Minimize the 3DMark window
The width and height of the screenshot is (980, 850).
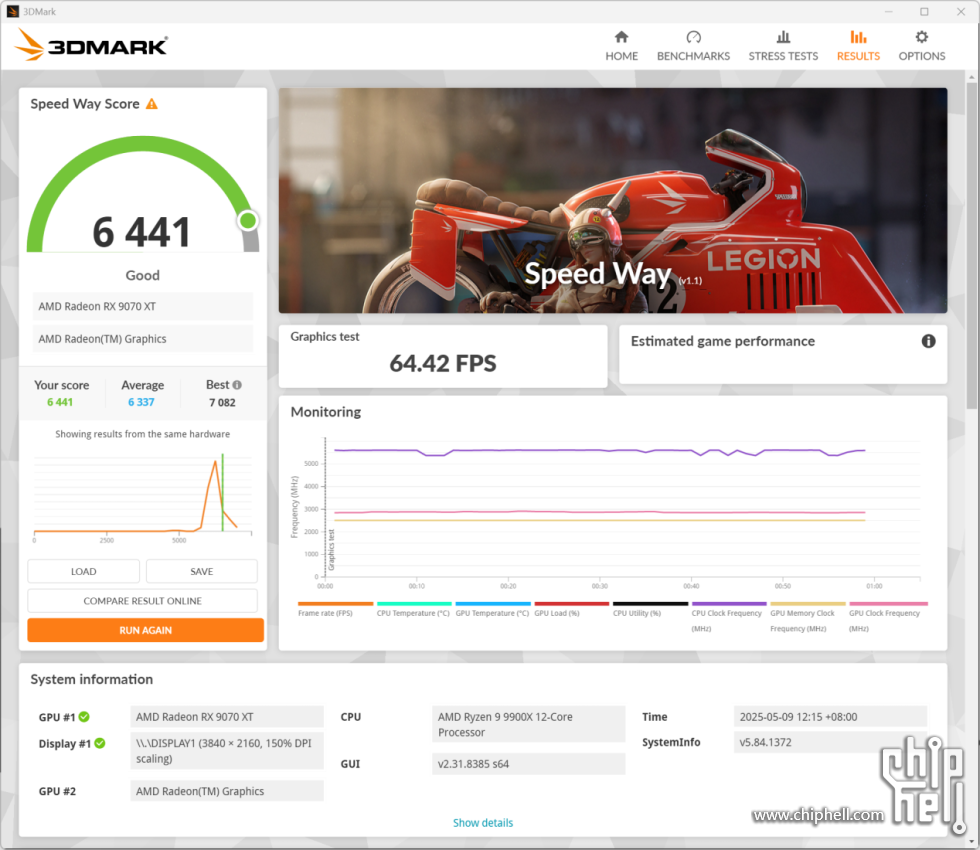(889, 11)
